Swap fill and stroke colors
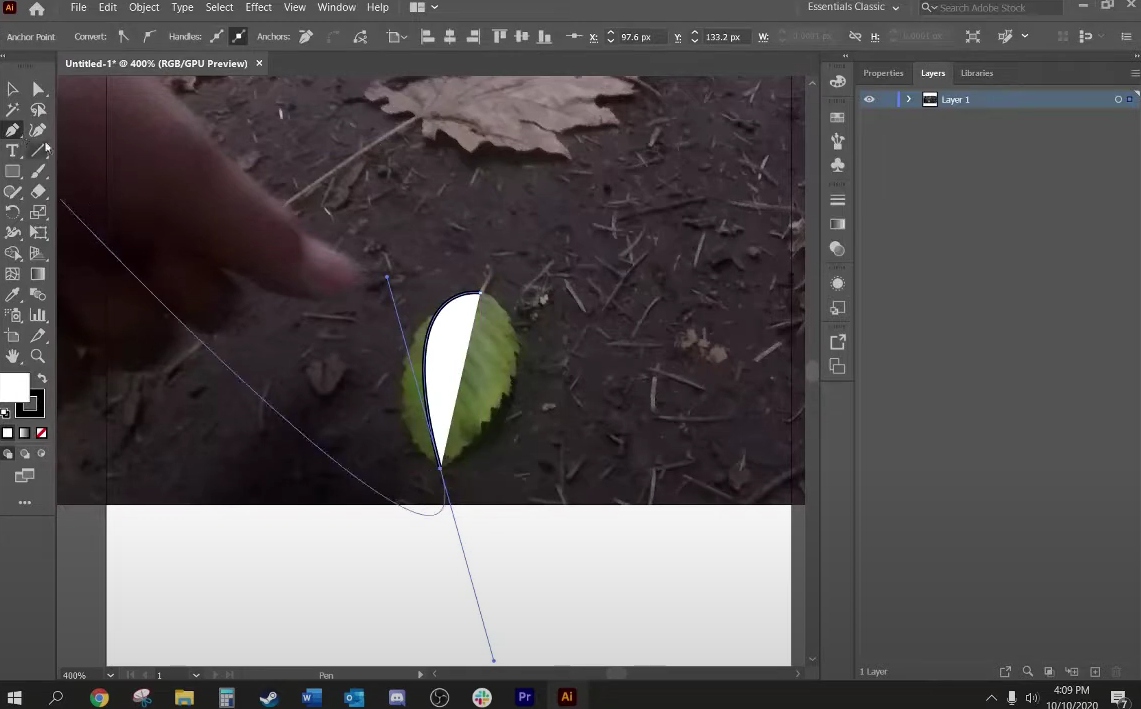 tap(42, 379)
